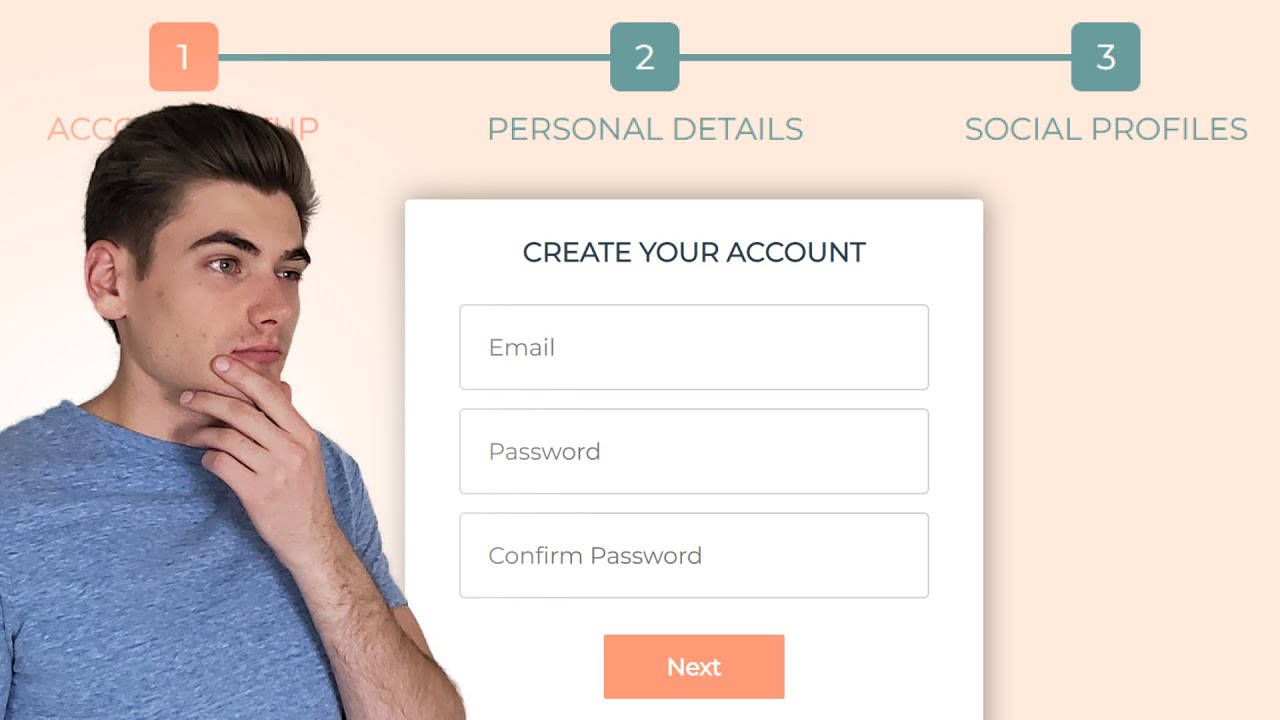Select the partially hidden ACCOUNT SETUP label

tap(182, 129)
